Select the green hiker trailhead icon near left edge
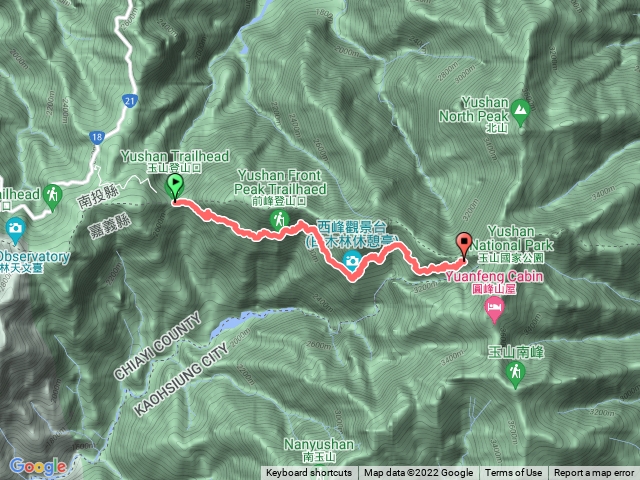Image resolution: width=640 pixels, height=480 pixels. (52, 197)
